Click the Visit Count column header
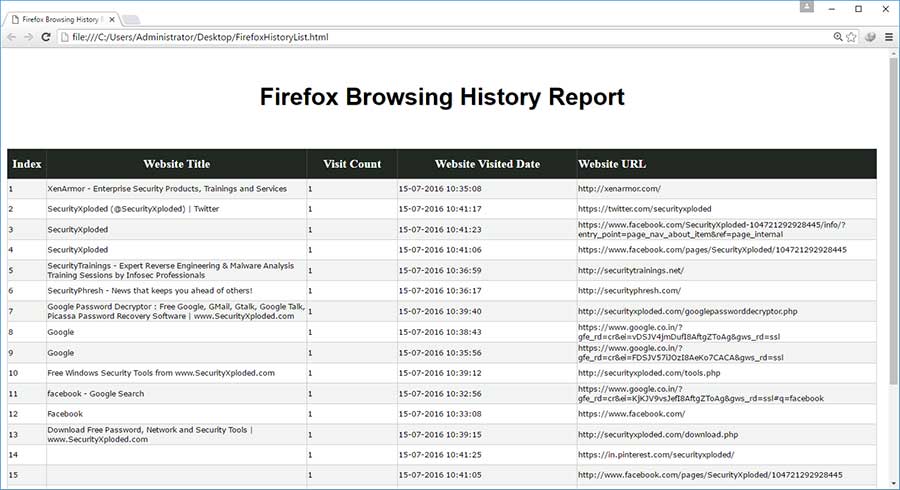Screen dimensions: 900x490 tap(351, 164)
